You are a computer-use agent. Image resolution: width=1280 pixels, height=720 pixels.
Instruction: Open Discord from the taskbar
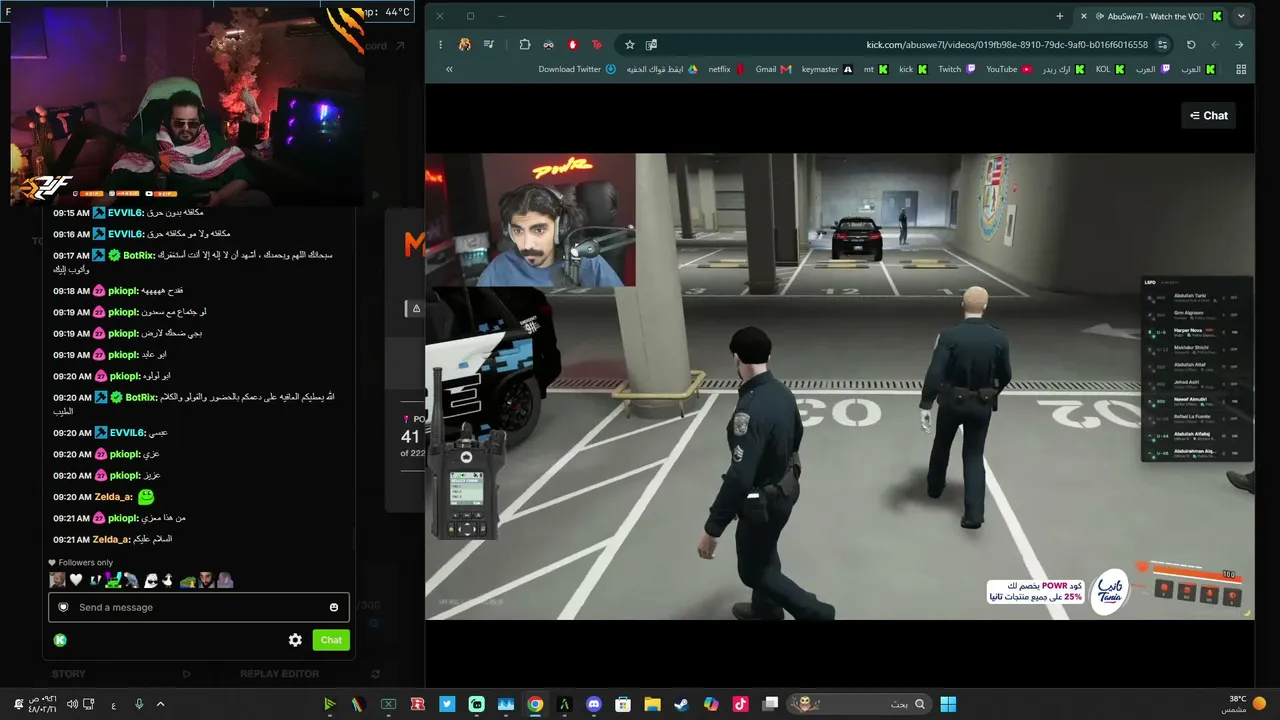(x=594, y=704)
